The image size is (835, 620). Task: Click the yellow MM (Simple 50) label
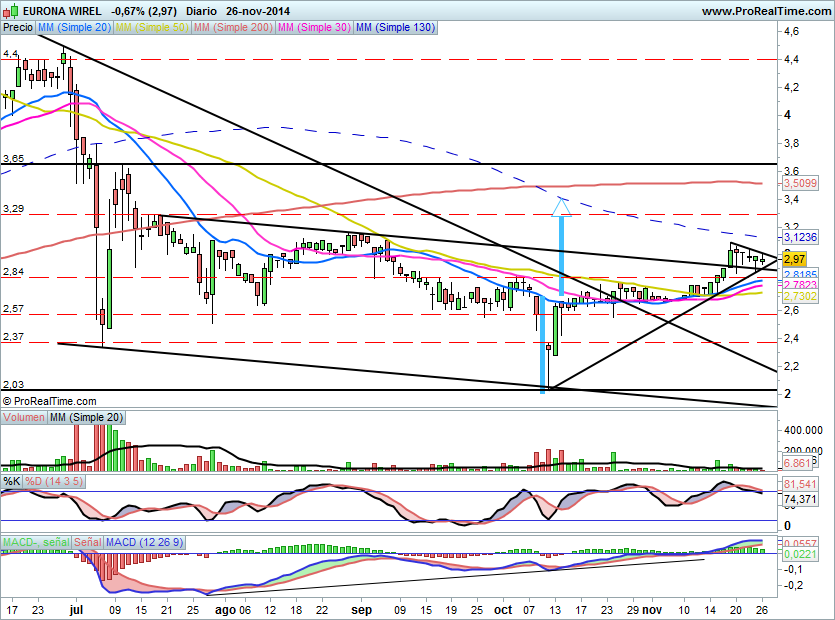(152, 28)
